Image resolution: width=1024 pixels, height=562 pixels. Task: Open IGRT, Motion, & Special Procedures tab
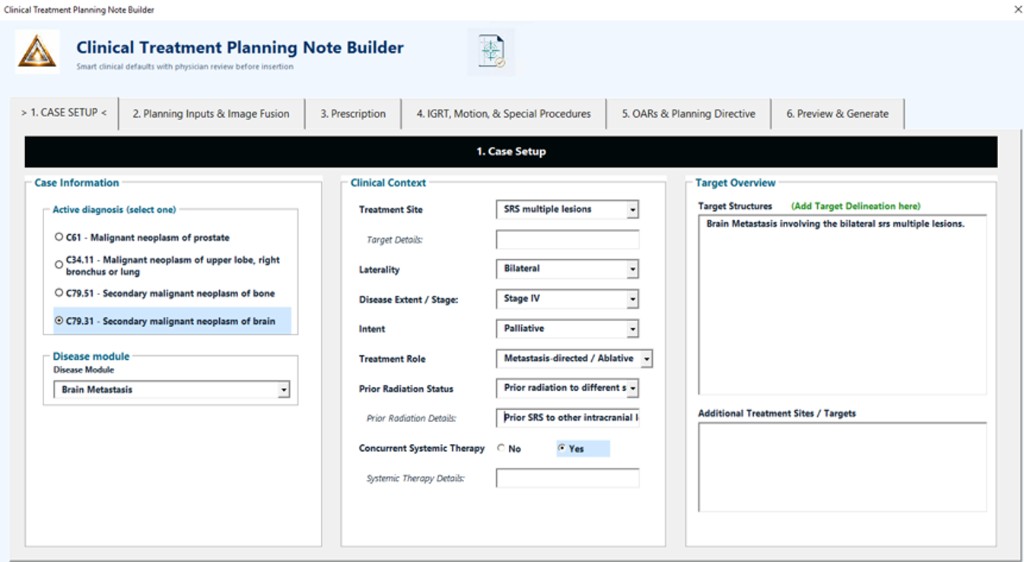coord(504,114)
